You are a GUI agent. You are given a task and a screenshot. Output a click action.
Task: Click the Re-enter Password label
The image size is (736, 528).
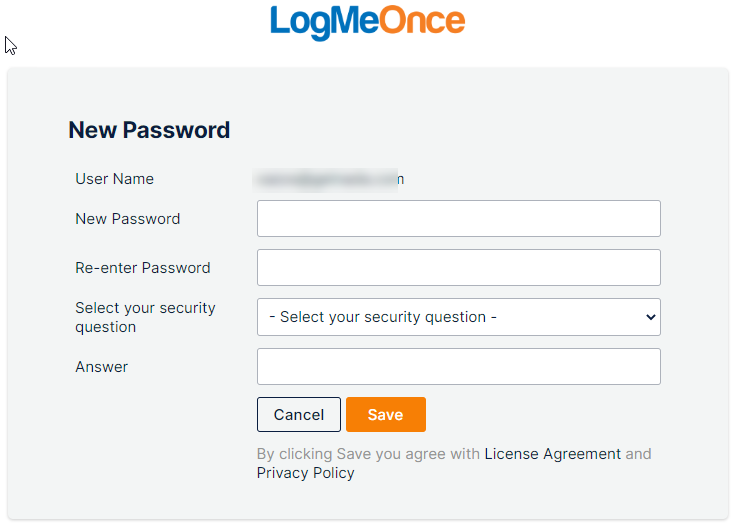coord(143,268)
